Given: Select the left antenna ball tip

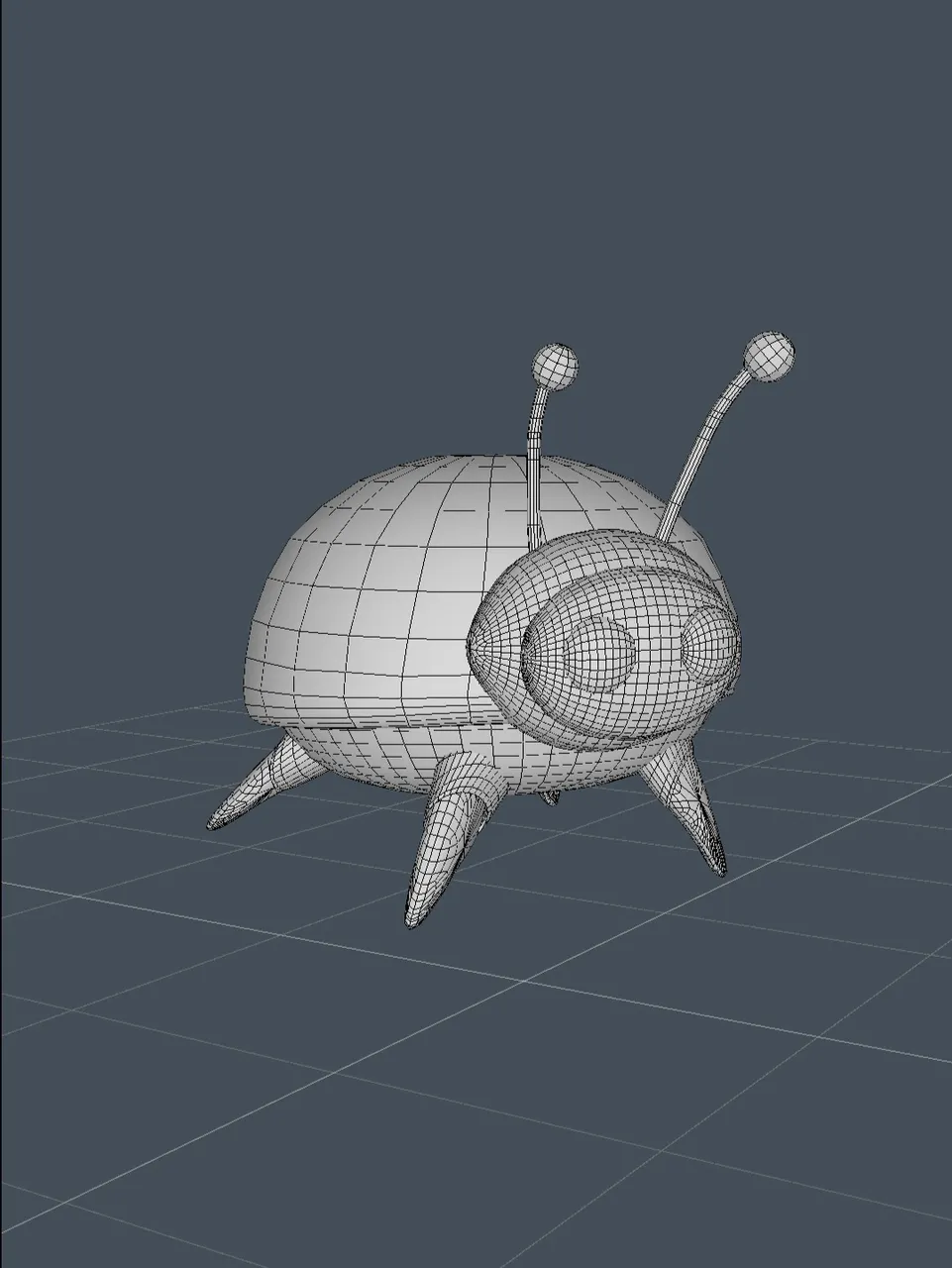Looking at the screenshot, I should 556,365.
